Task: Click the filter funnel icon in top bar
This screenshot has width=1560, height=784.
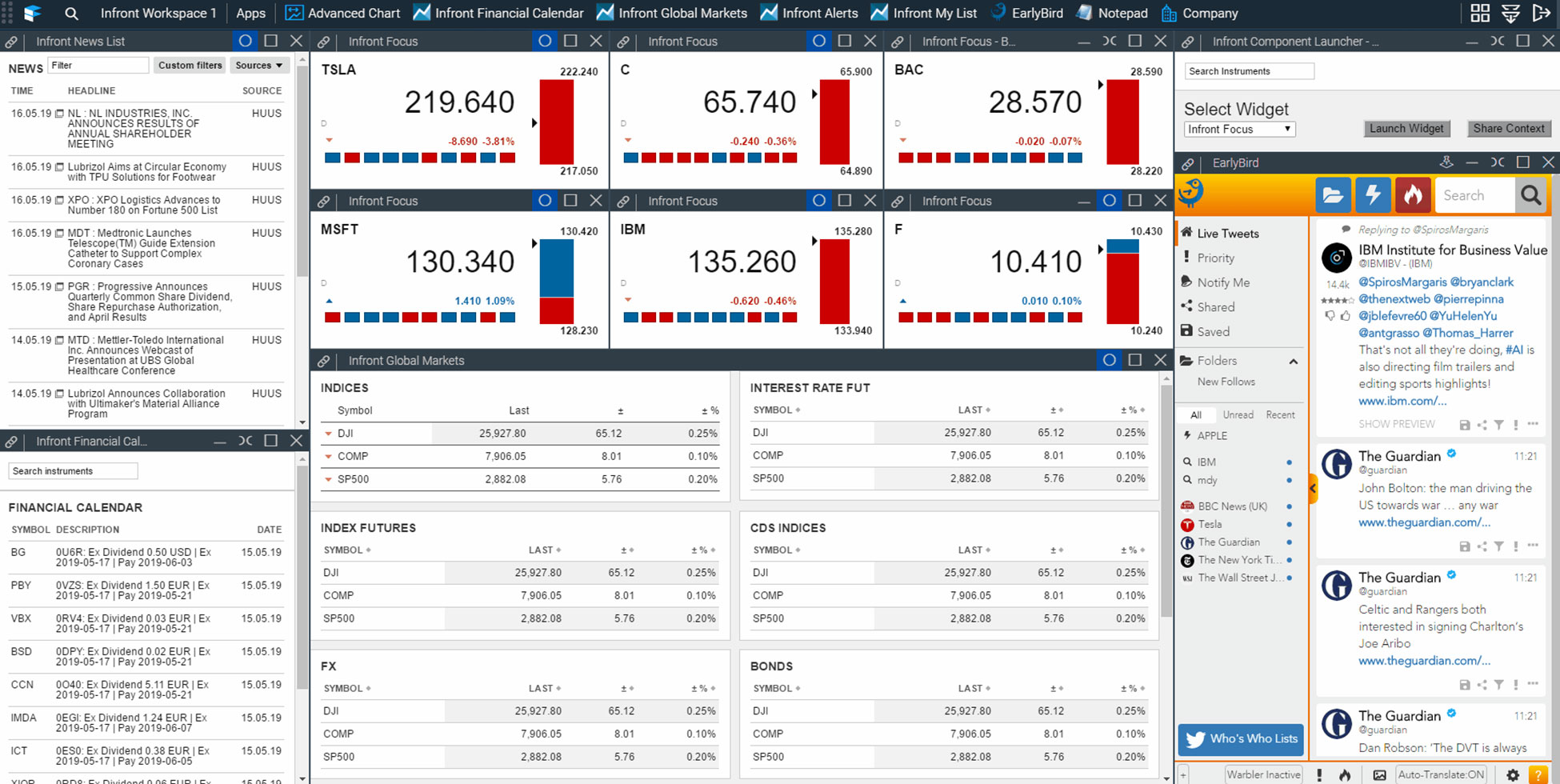Action: coord(1511,13)
